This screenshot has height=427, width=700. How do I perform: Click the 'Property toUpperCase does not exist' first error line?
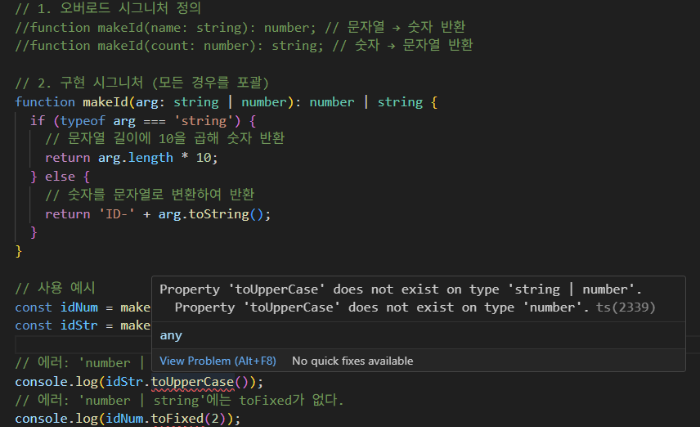[x=400, y=289]
